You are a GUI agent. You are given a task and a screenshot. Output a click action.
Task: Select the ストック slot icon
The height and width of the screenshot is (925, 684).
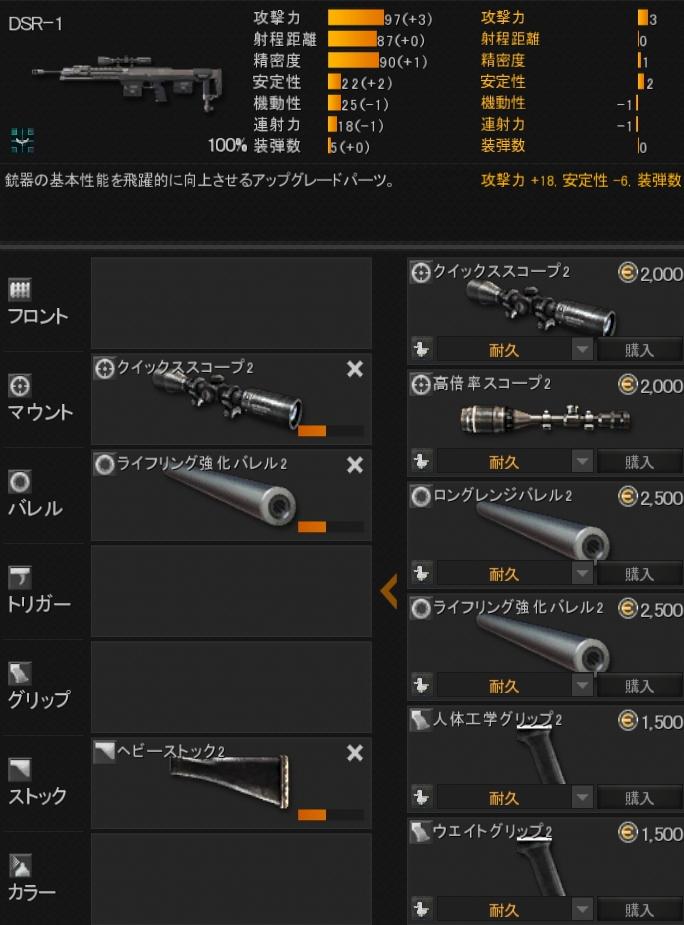pyautogui.click(x=19, y=769)
